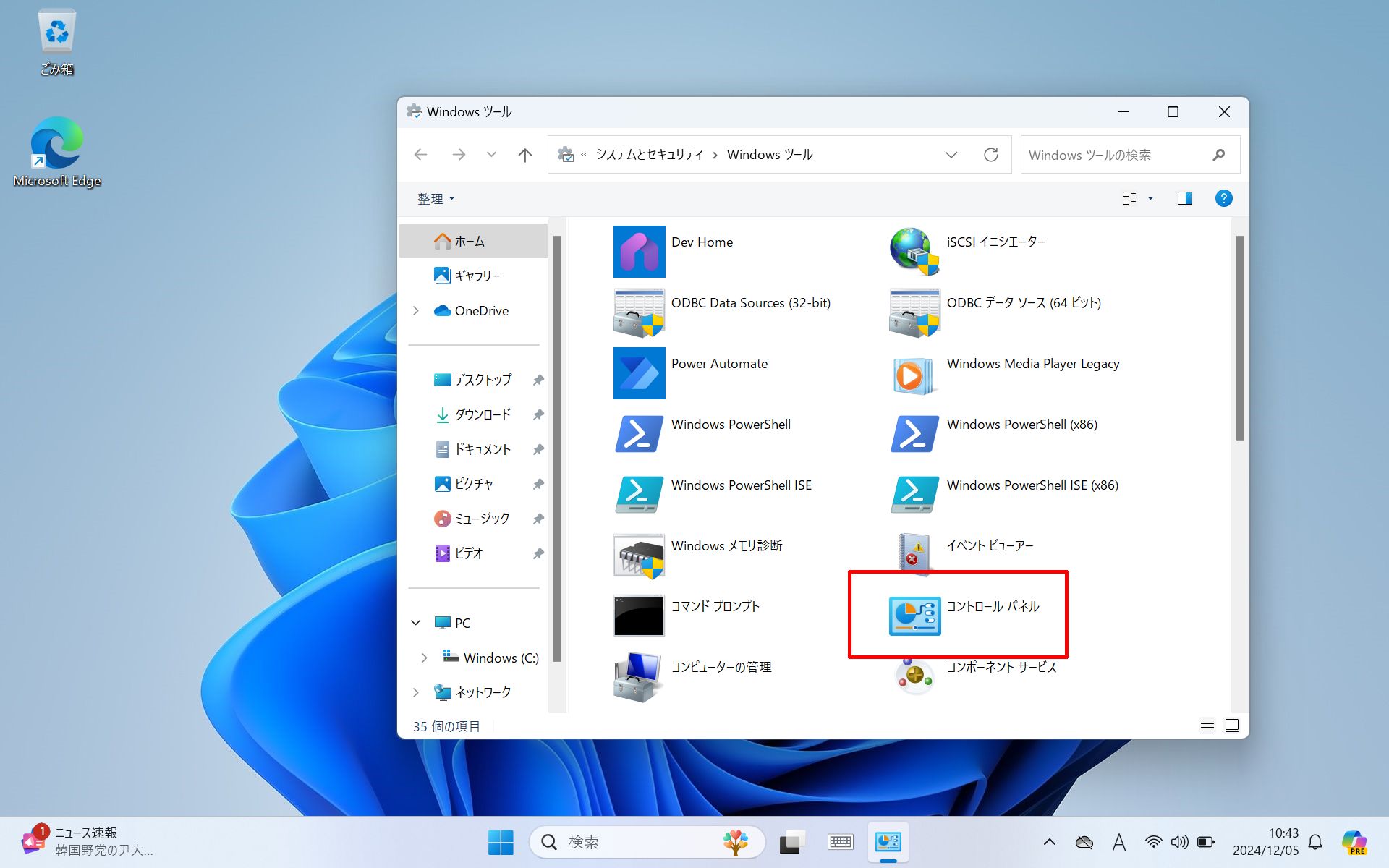Open Microsoft Edge desktop shortcut
Image resolution: width=1389 pixels, height=868 pixels.
click(x=56, y=152)
